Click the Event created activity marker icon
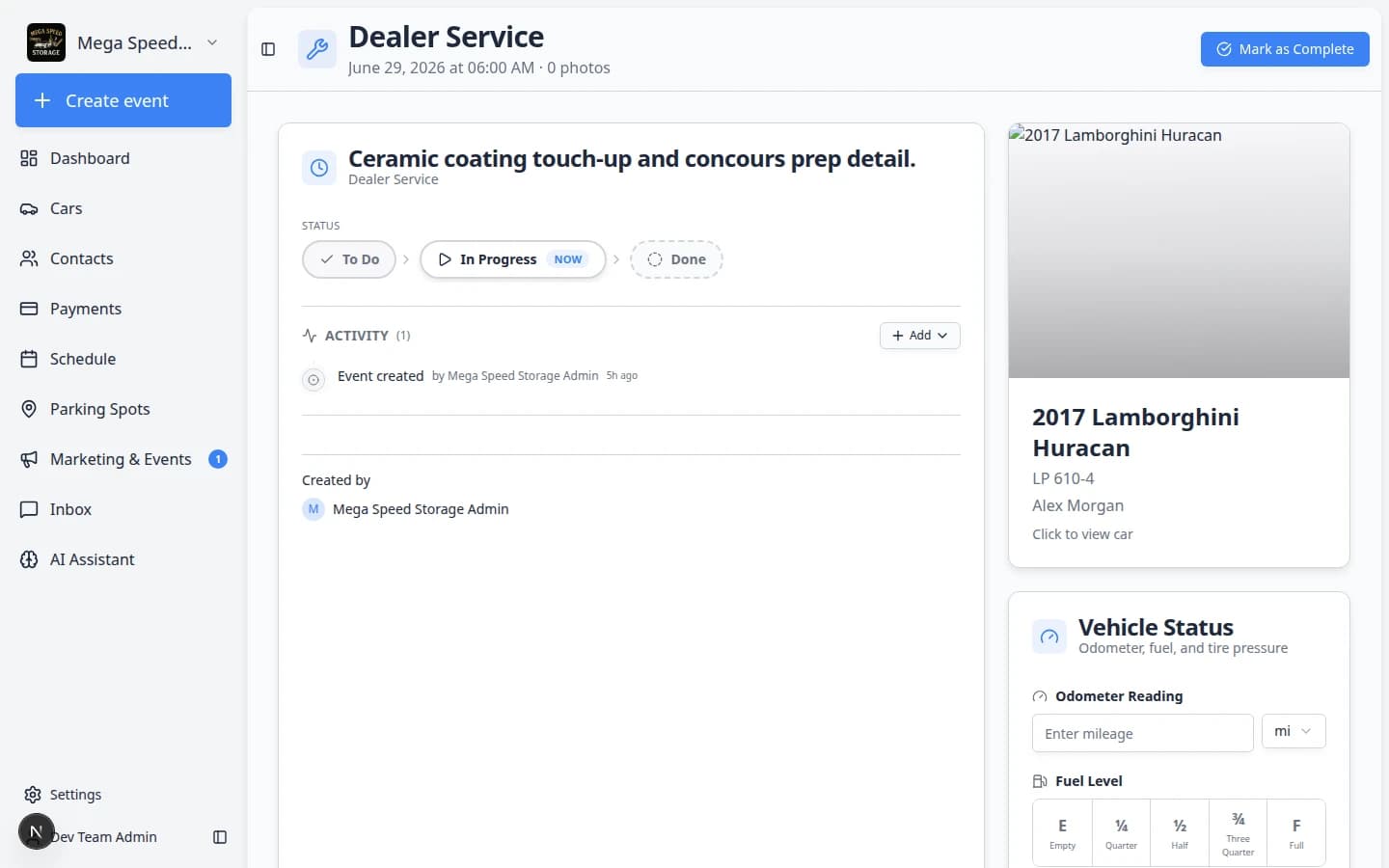 tap(313, 380)
